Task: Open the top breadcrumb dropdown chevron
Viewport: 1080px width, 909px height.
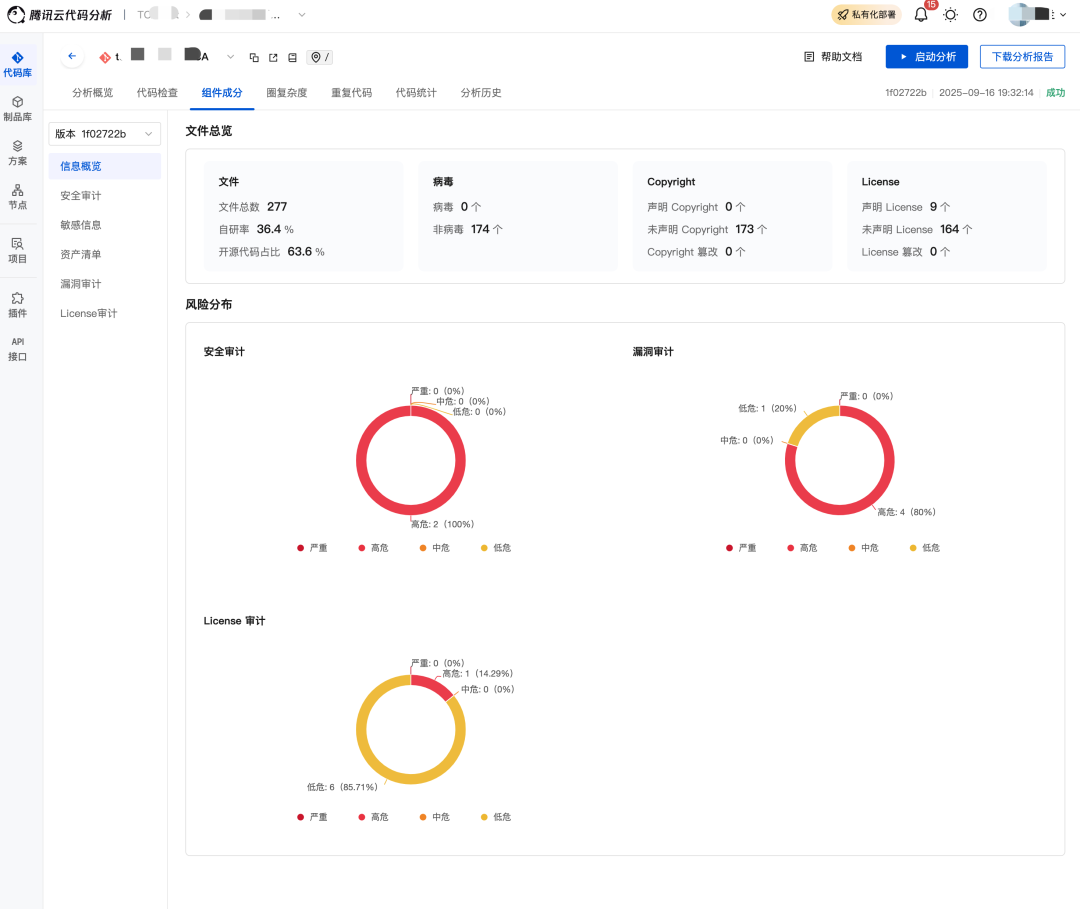Action: (302, 14)
